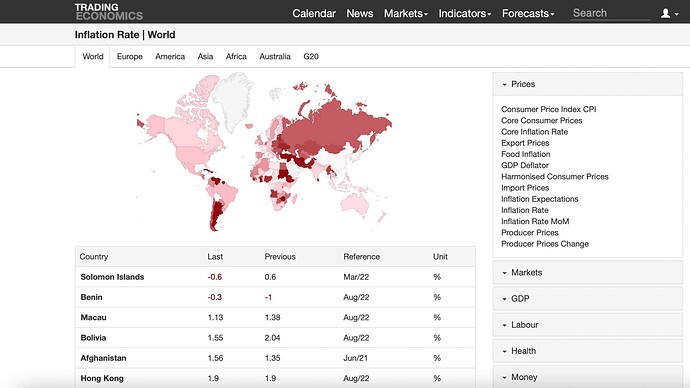Sort table by Last column header
This screenshot has height=388, width=690.
click(x=215, y=256)
